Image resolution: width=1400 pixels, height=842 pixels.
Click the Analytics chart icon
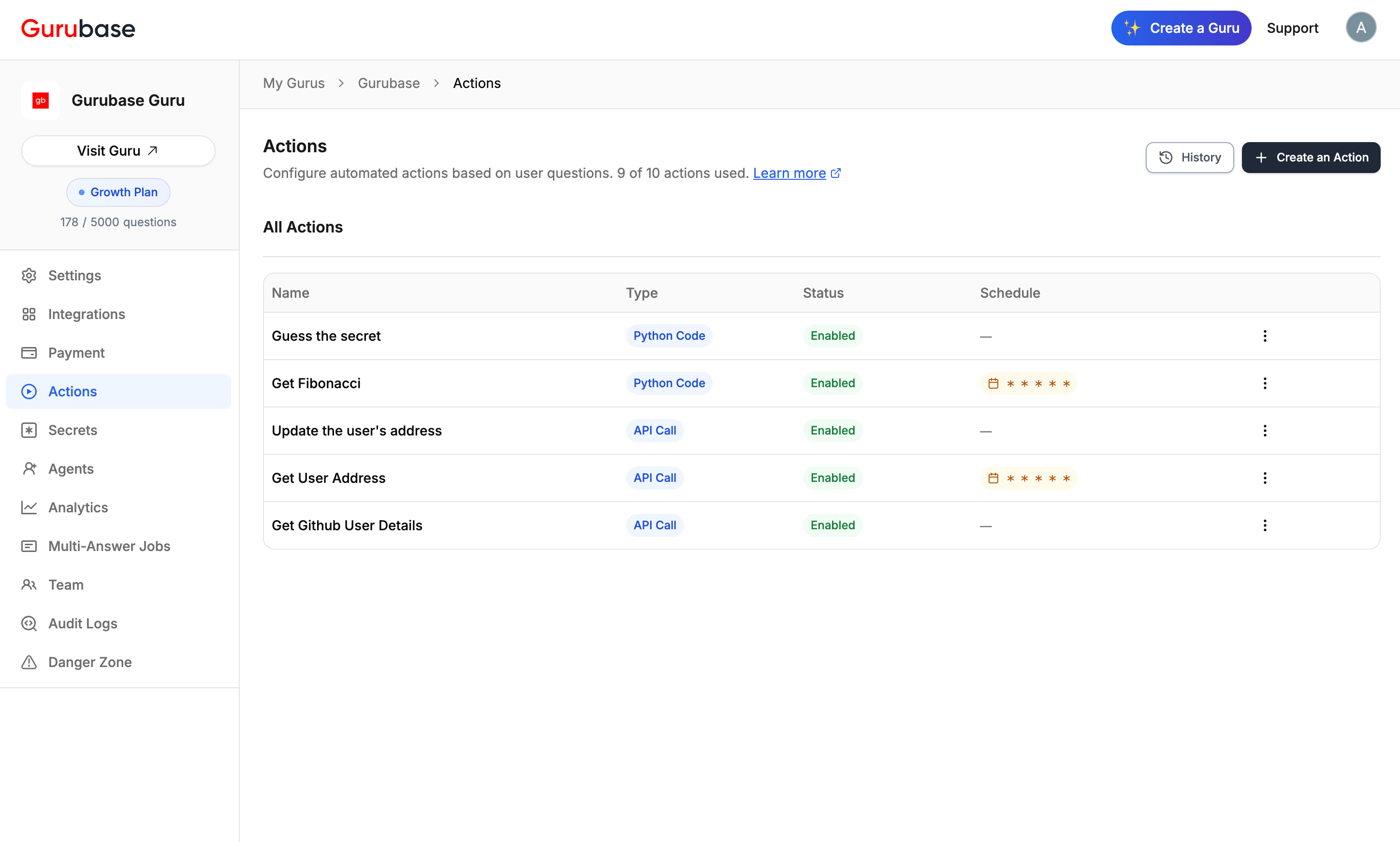tap(29, 507)
